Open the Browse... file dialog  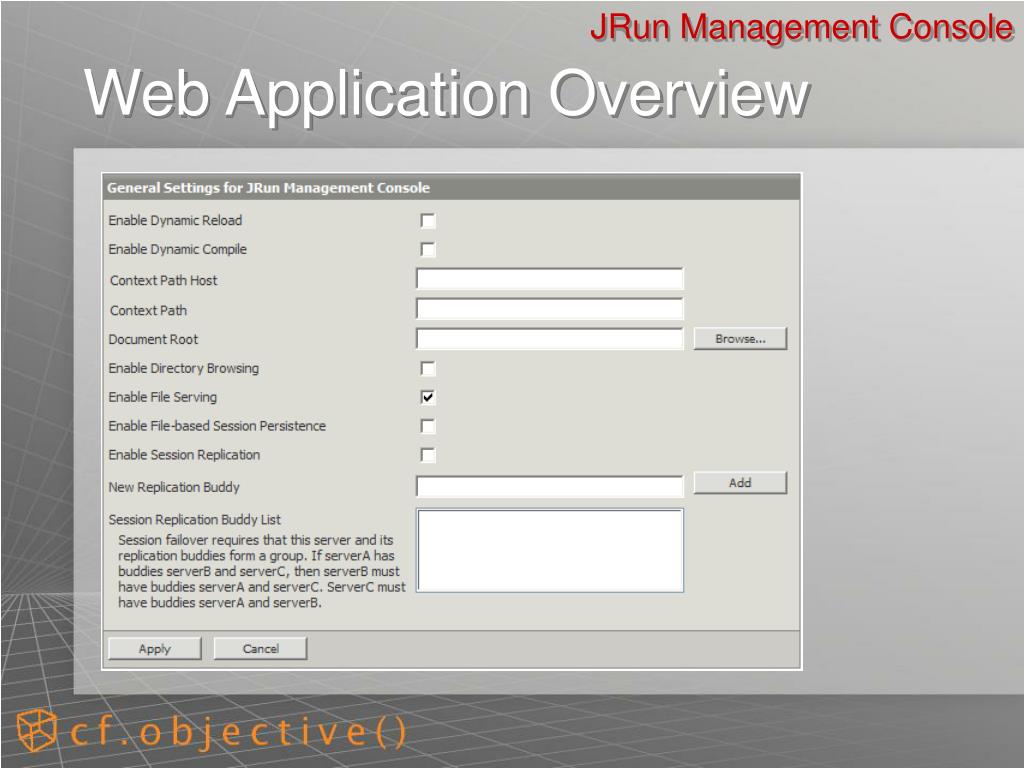(740, 338)
